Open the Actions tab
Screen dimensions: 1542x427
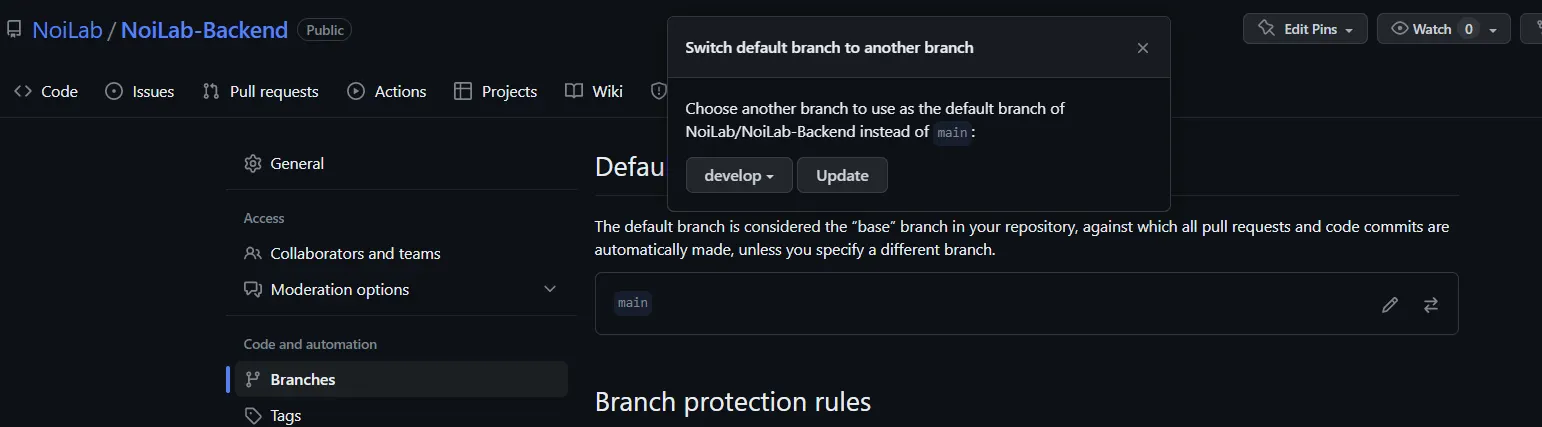pyautogui.click(x=387, y=91)
